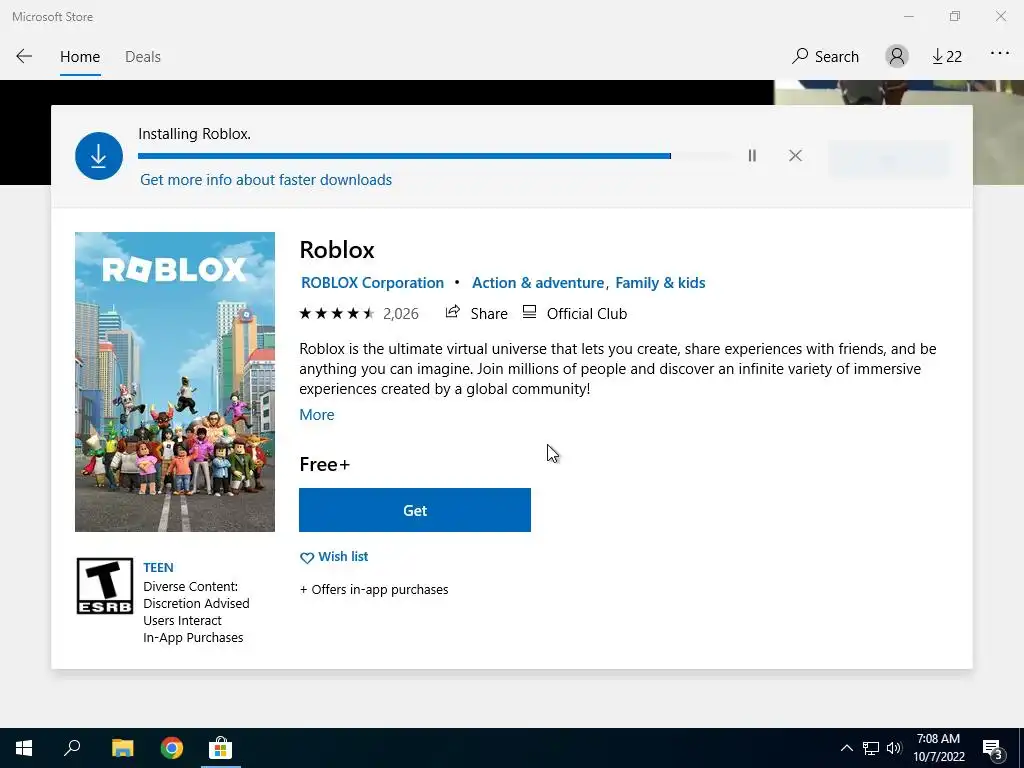Switch to the Deals tab
This screenshot has width=1024, height=768.
tap(142, 57)
